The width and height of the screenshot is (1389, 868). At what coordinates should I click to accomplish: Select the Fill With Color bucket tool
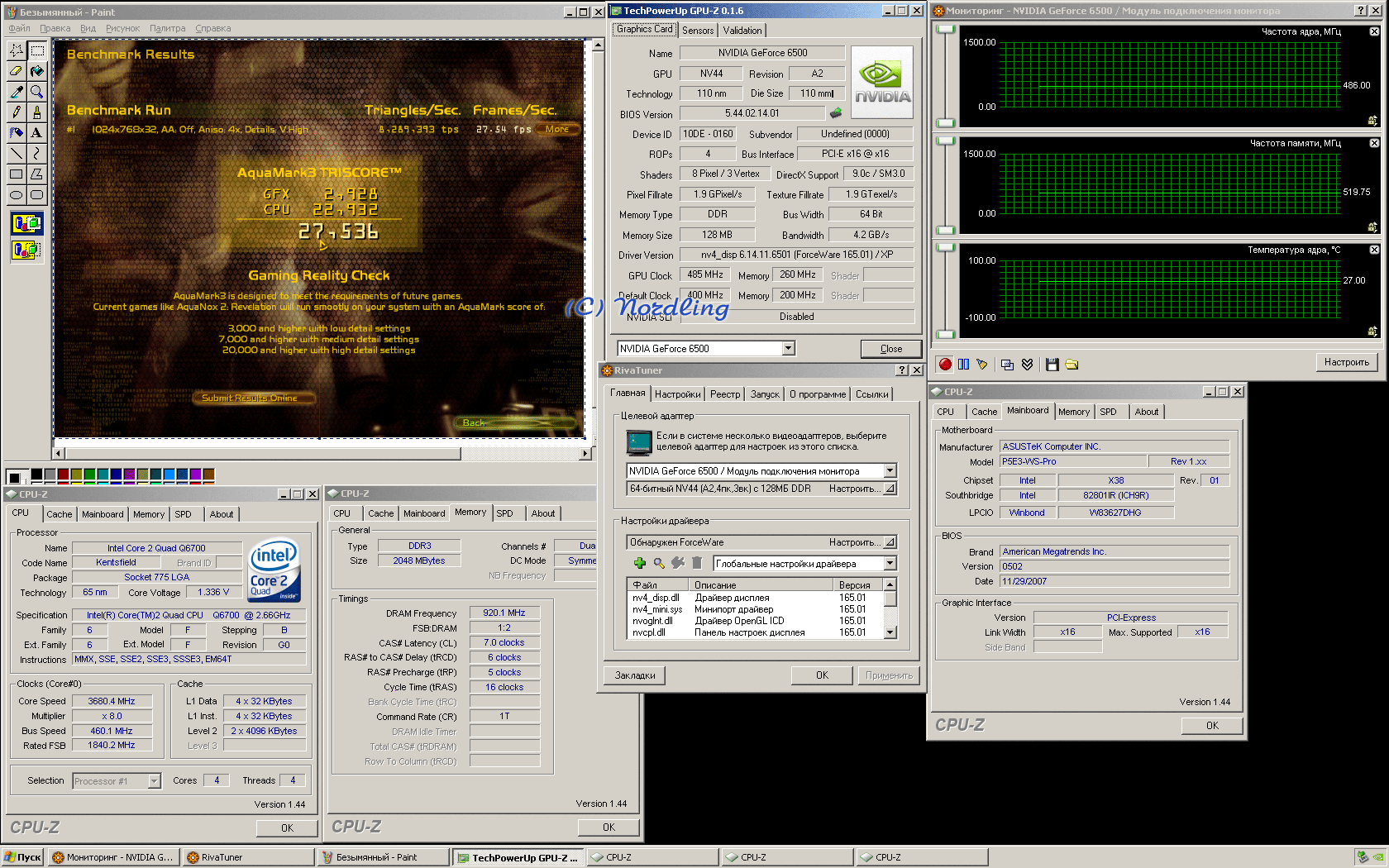(37, 71)
